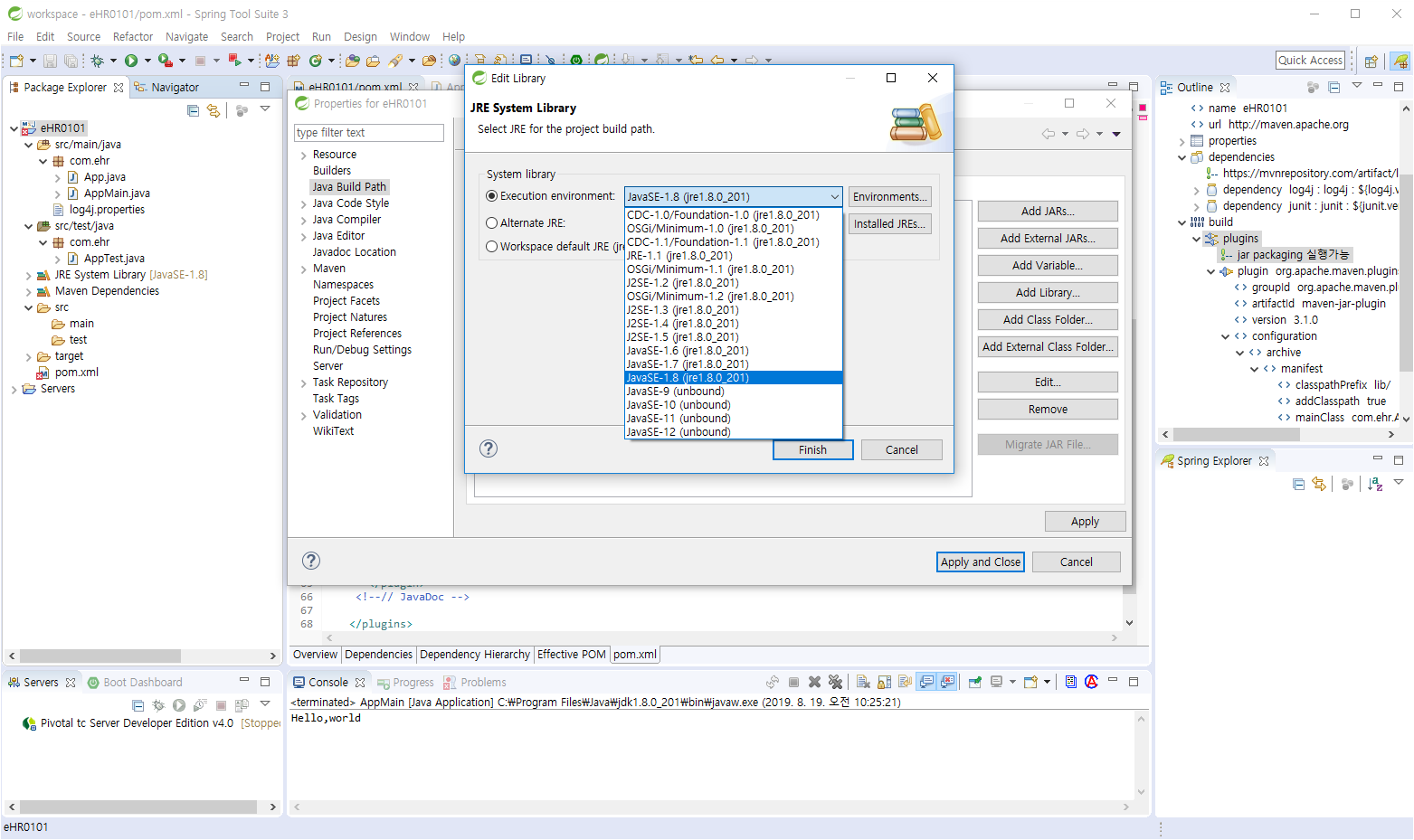The image size is (1414, 840).
Task: Click the Open Perspective icon
Action: coord(1371,61)
